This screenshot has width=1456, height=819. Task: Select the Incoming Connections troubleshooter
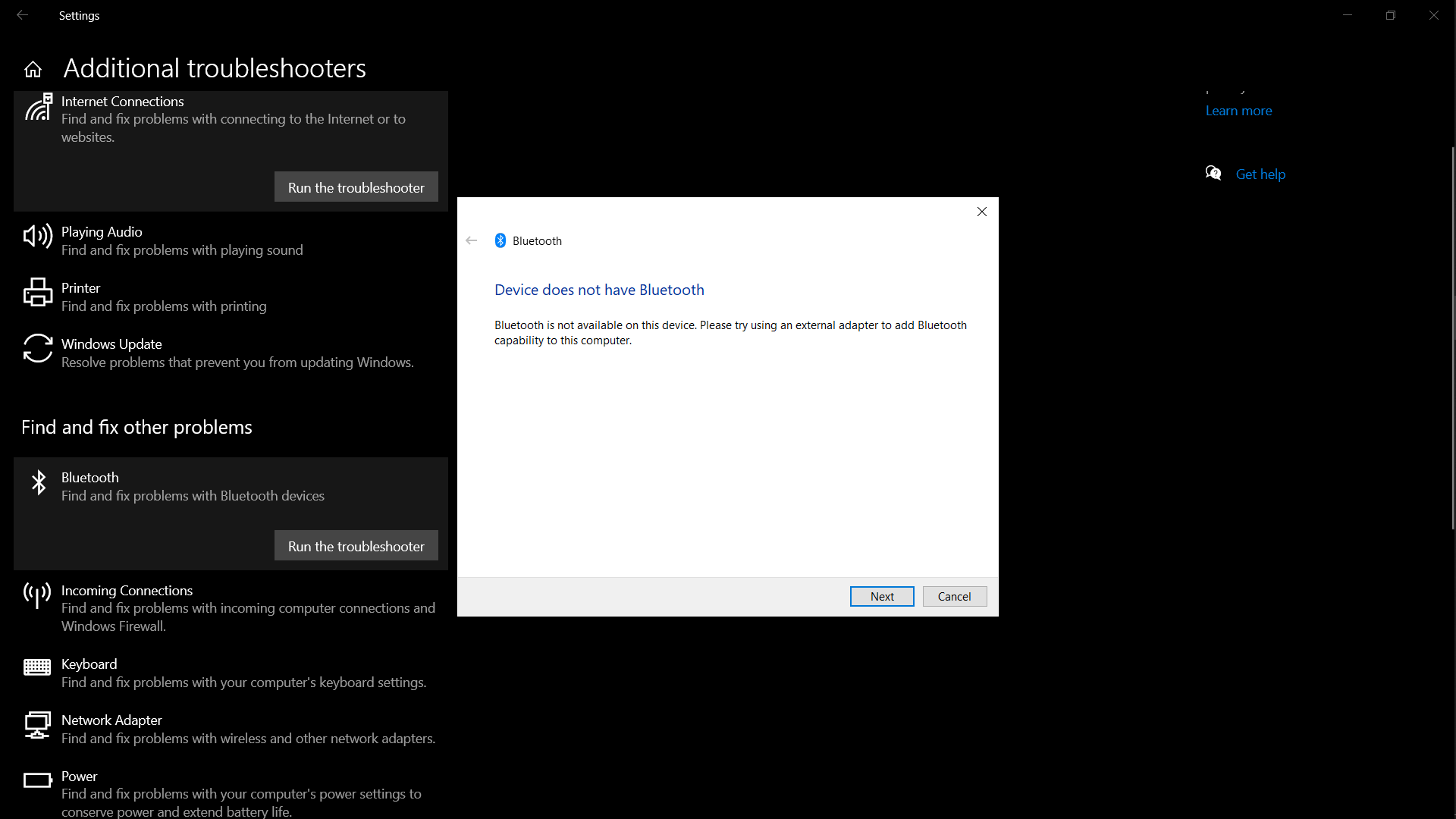(231, 608)
